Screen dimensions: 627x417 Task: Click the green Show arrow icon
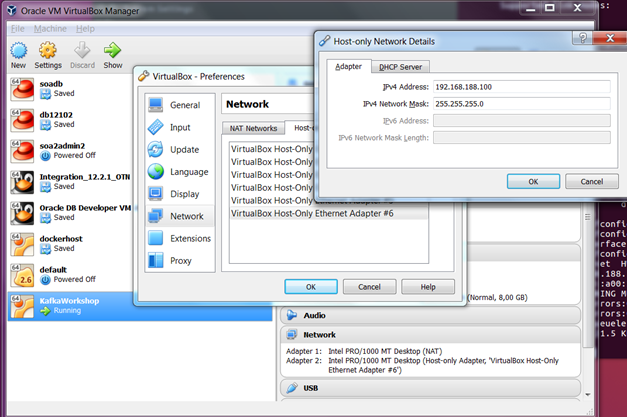point(112,51)
